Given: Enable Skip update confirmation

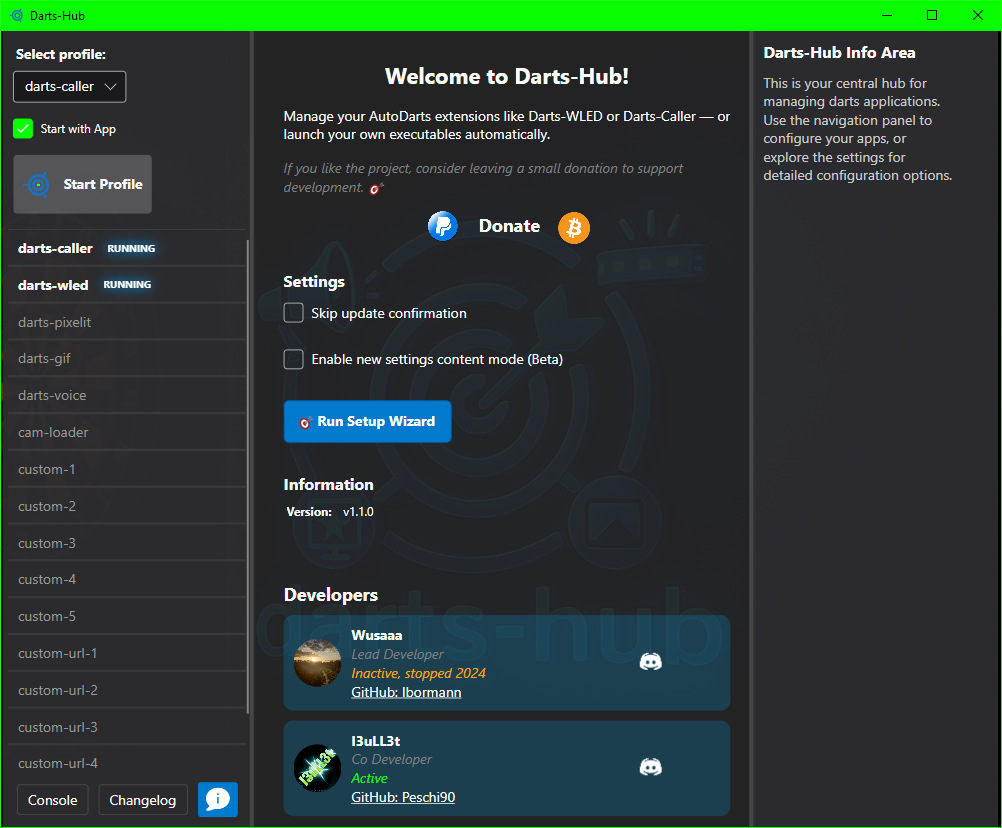Looking at the screenshot, I should coord(293,313).
